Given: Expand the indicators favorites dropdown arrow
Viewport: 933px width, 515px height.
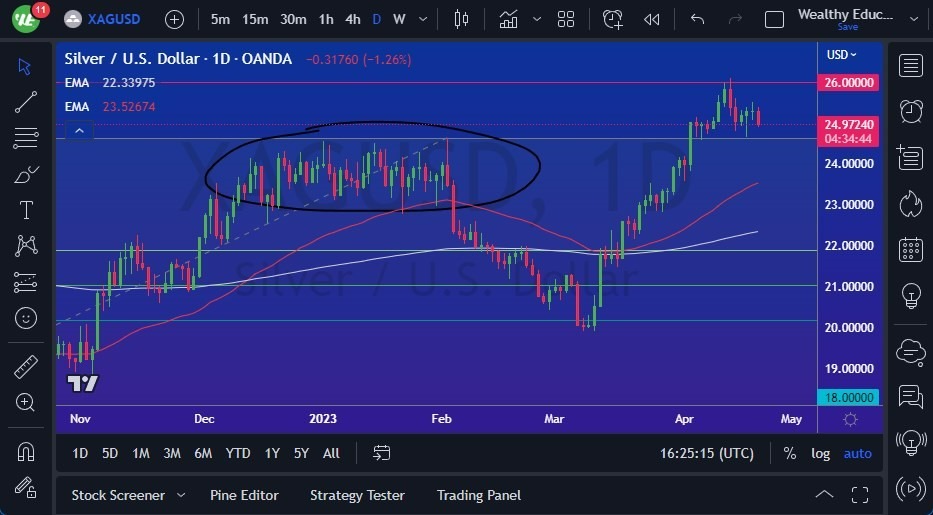Looking at the screenshot, I should click(537, 20).
